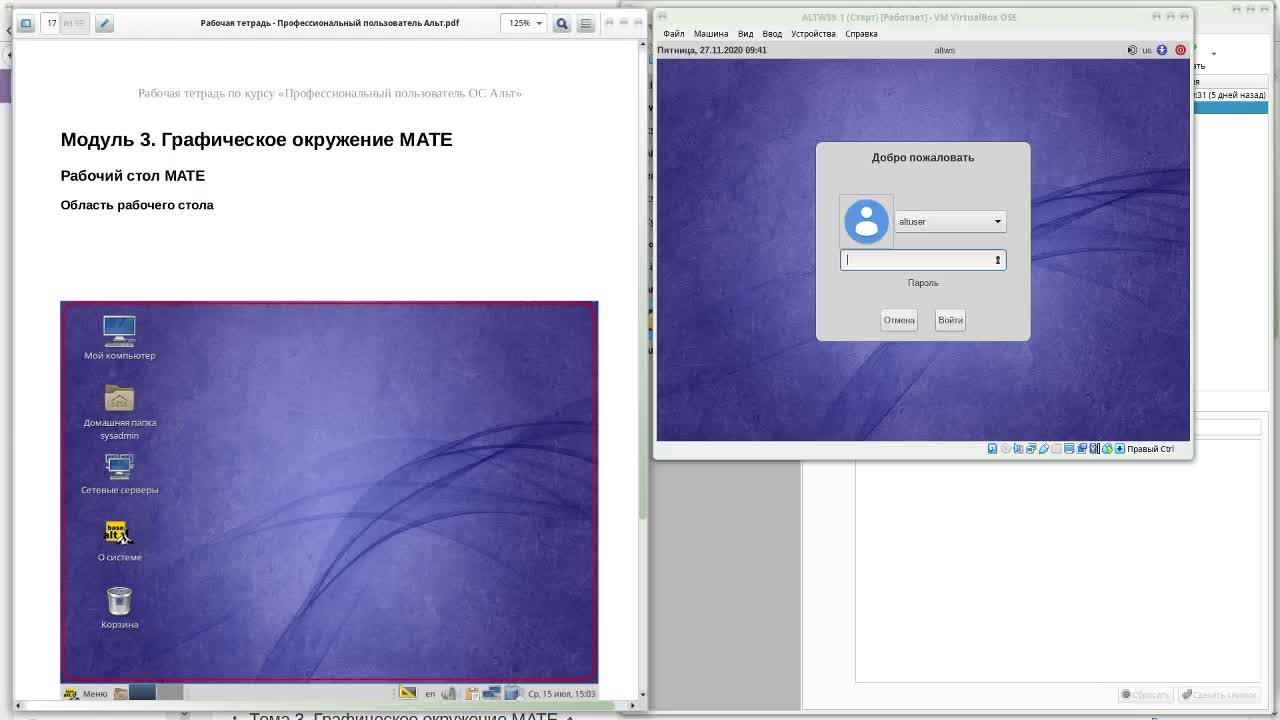Click the network adapter icon in VM status bar
This screenshot has width=1280, height=720.
(x=1031, y=449)
